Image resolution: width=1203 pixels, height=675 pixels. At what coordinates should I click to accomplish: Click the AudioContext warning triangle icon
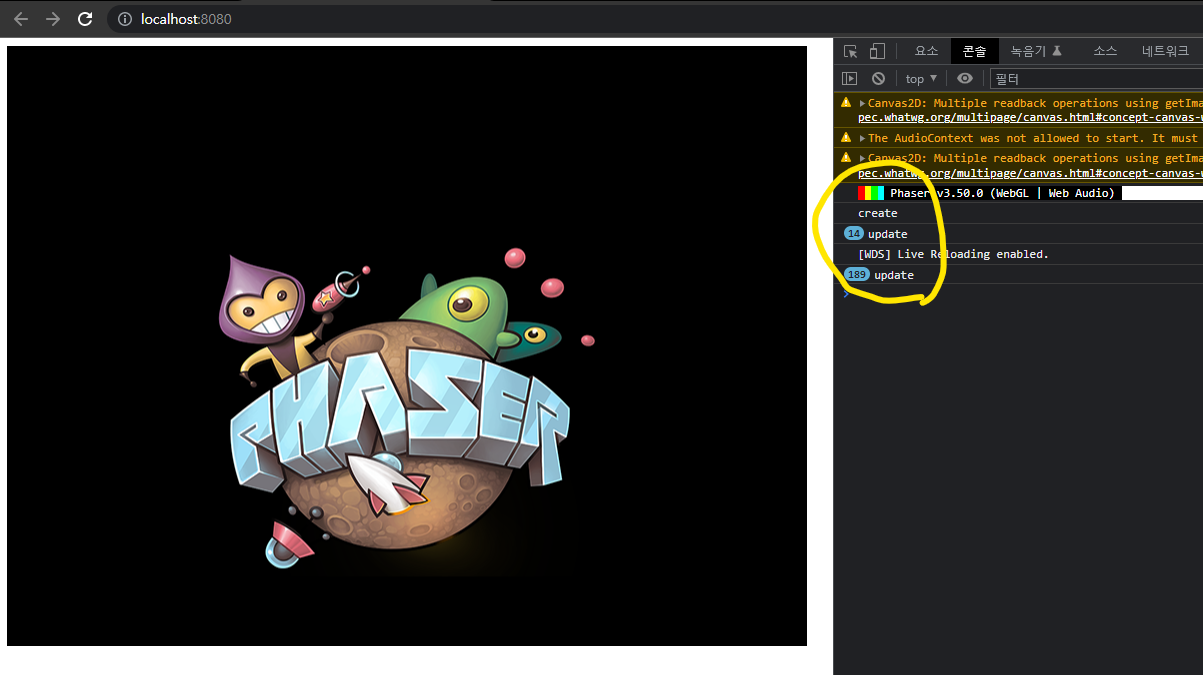tap(846, 137)
